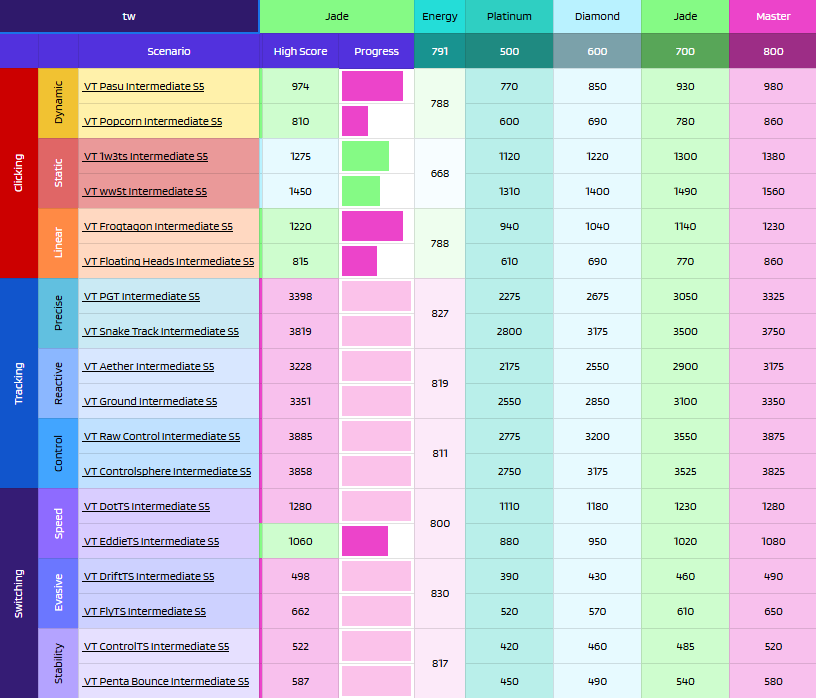Select the Master rank header
This screenshot has height=698, width=816.
(x=772, y=16)
